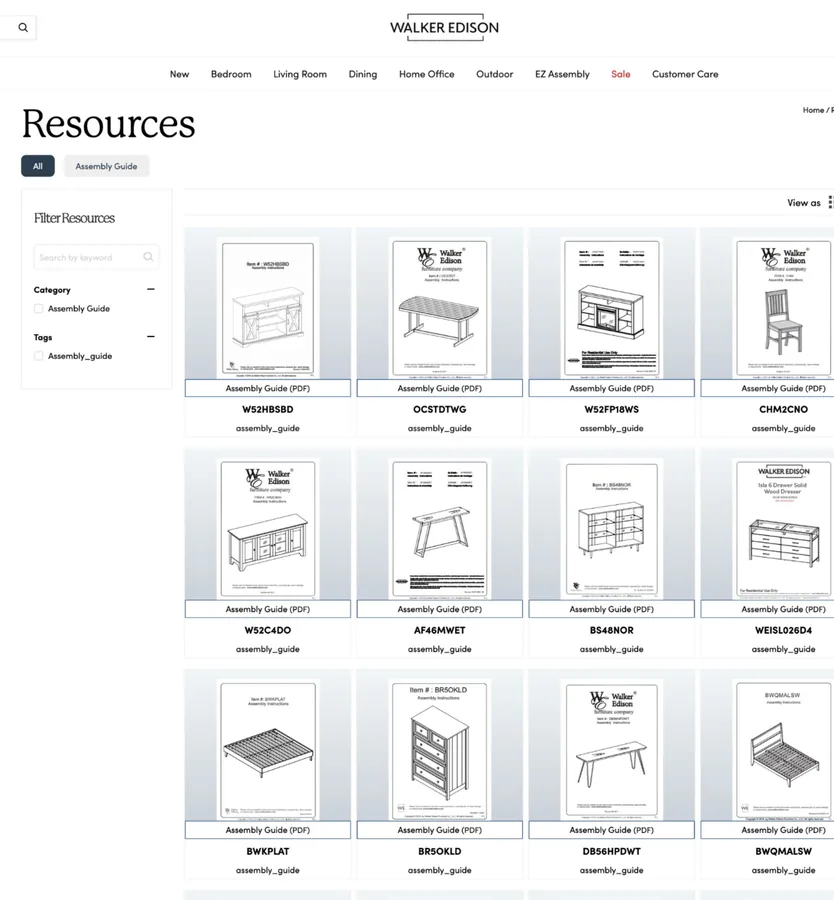Screen dimensions: 834x900
Task: Open the EZ Assembly menu
Action: point(562,74)
